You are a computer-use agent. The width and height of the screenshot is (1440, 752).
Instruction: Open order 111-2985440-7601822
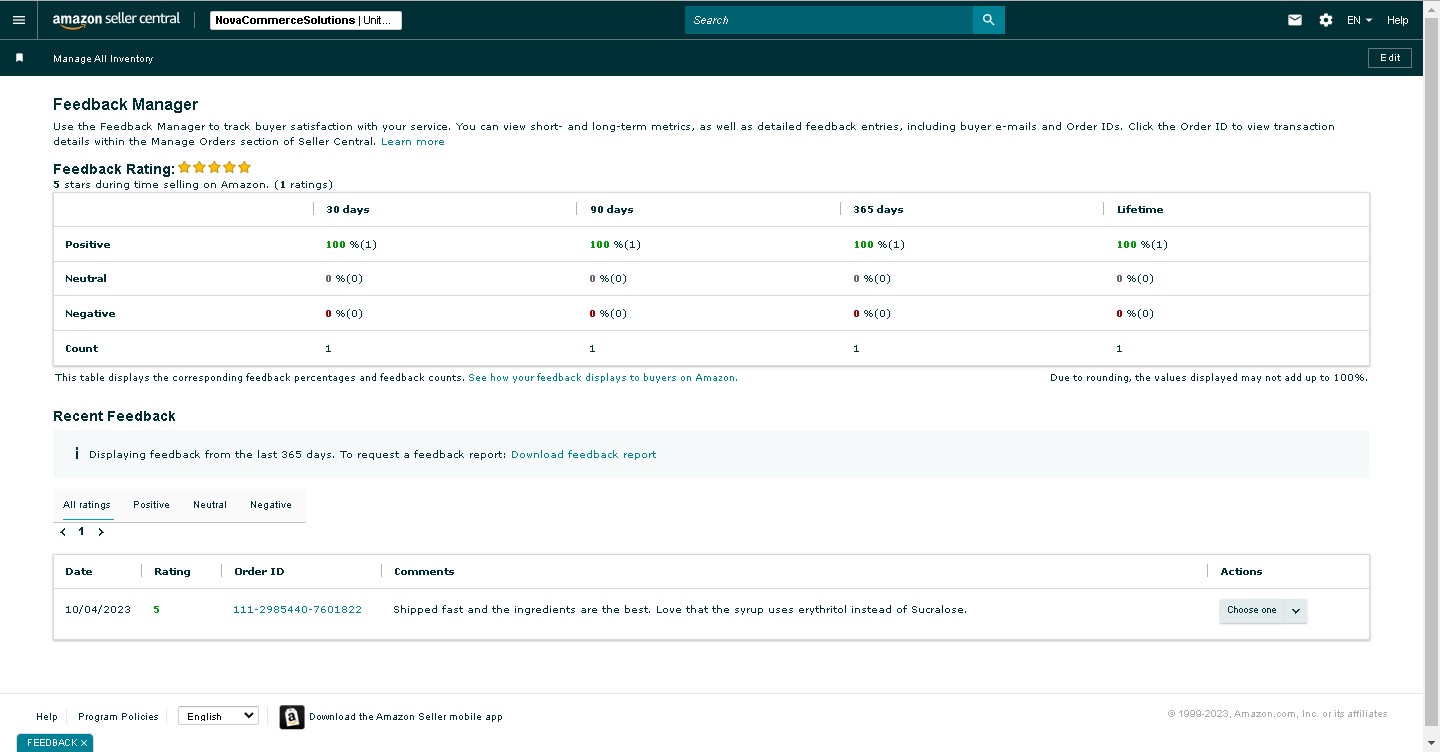click(x=297, y=610)
